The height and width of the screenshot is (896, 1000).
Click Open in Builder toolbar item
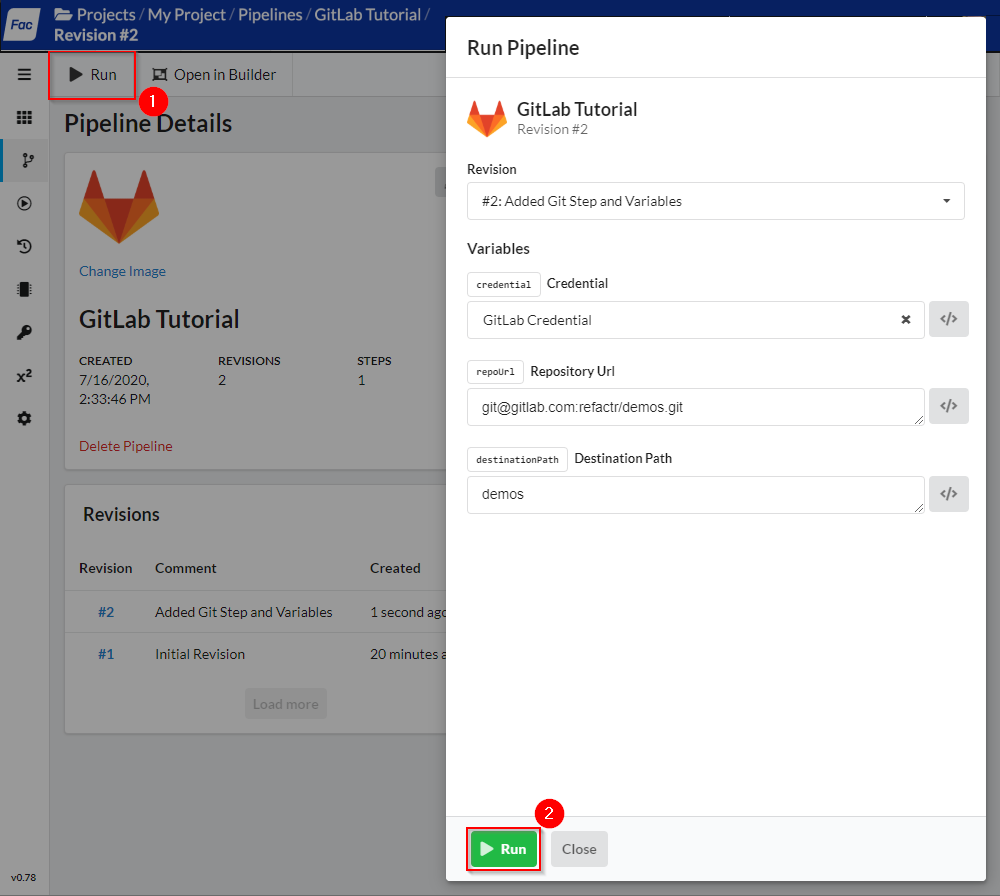214,75
